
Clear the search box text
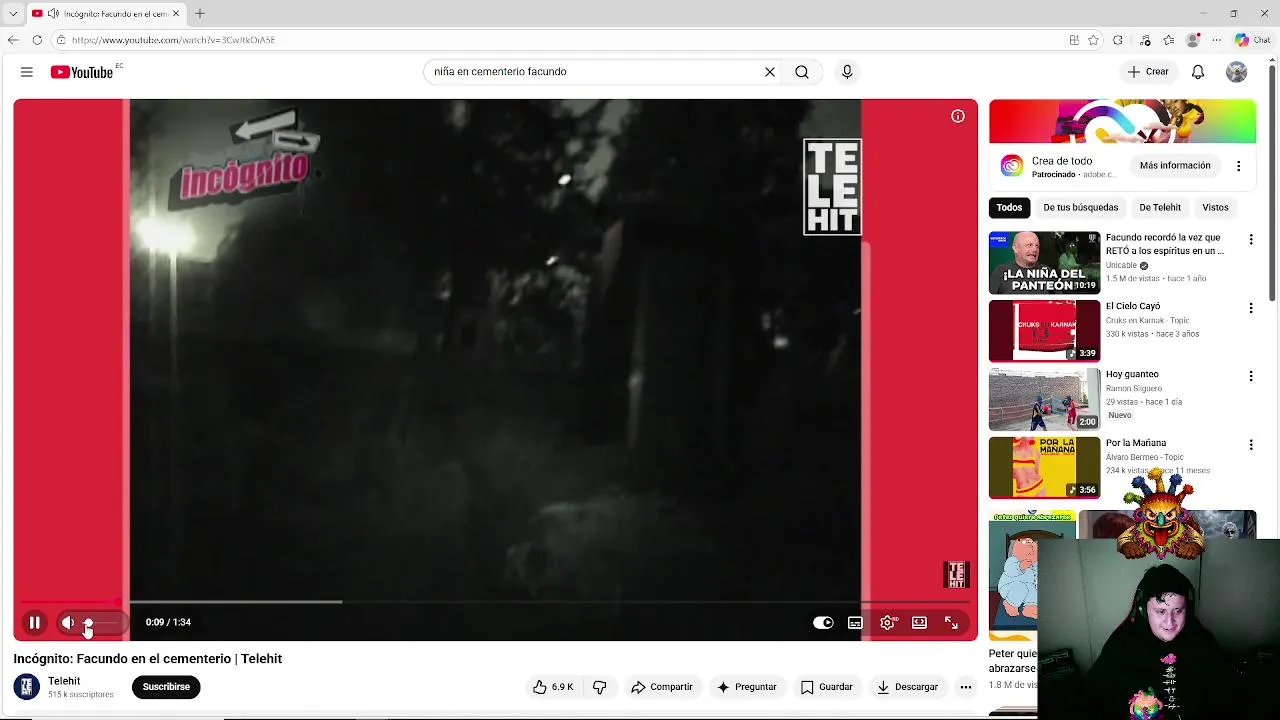(770, 72)
